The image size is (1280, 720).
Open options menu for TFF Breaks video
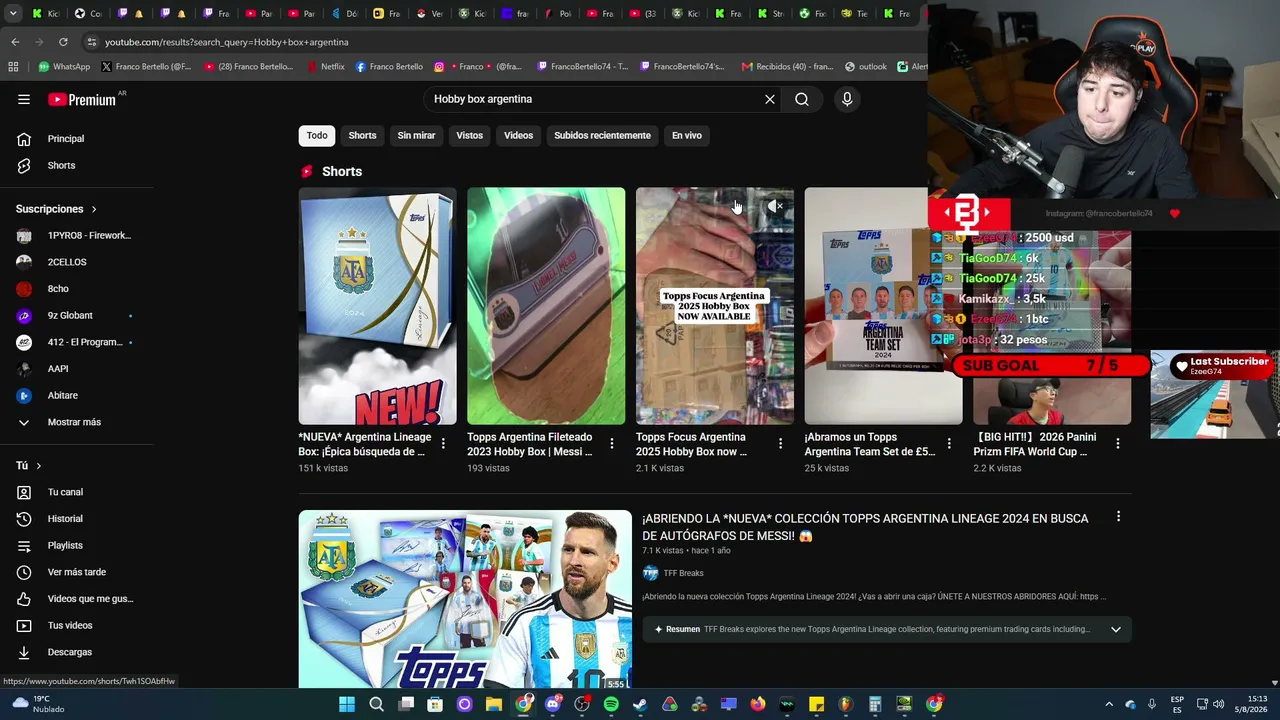tap(1118, 517)
